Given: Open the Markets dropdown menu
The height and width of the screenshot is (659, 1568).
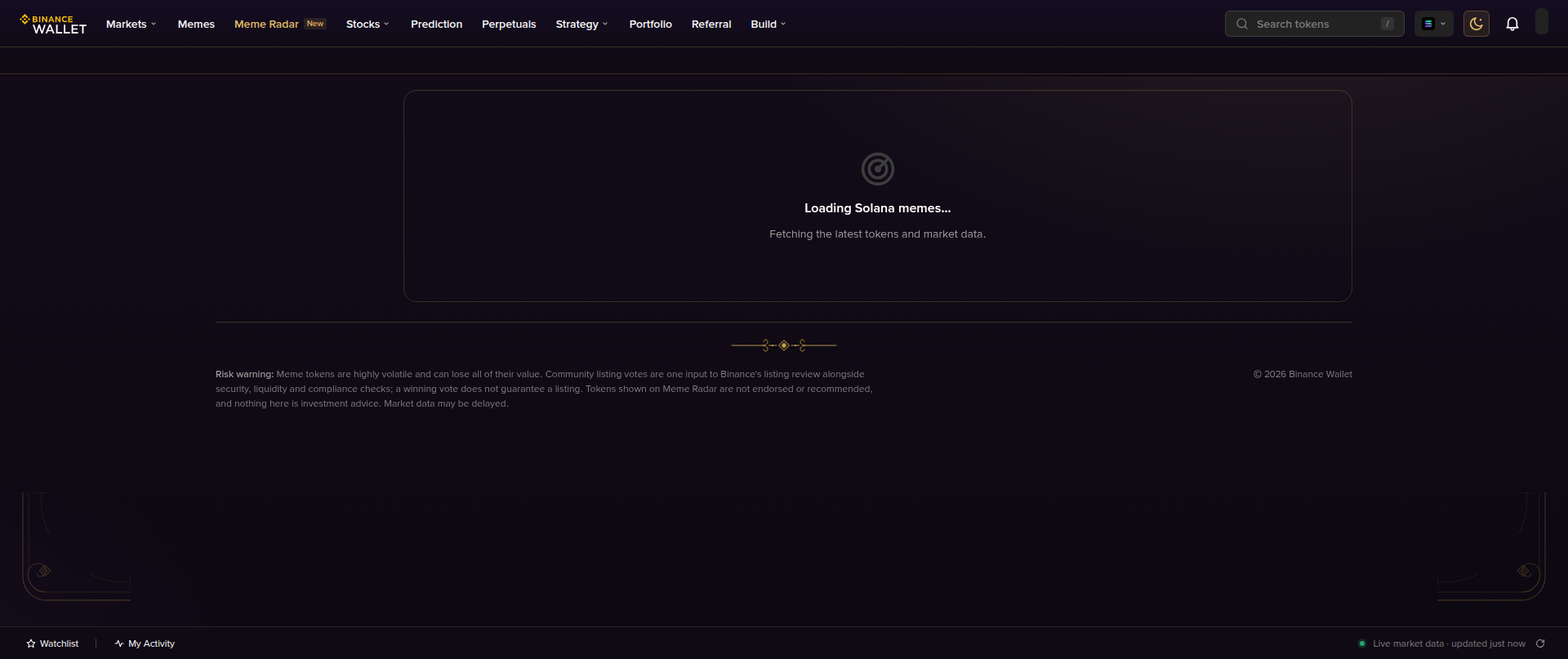Looking at the screenshot, I should click(131, 24).
